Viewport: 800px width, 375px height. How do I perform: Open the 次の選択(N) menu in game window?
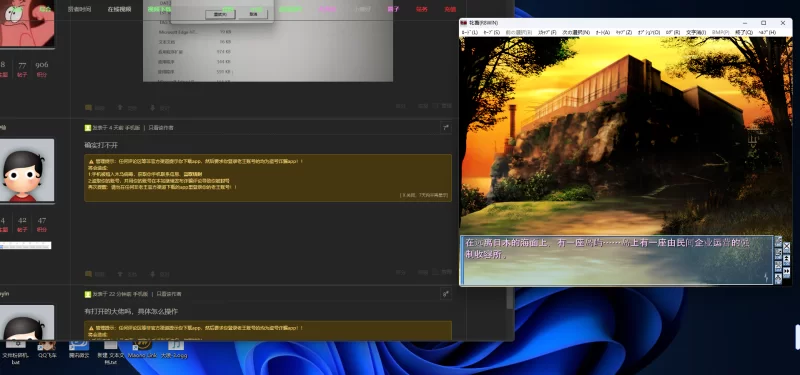tap(576, 32)
